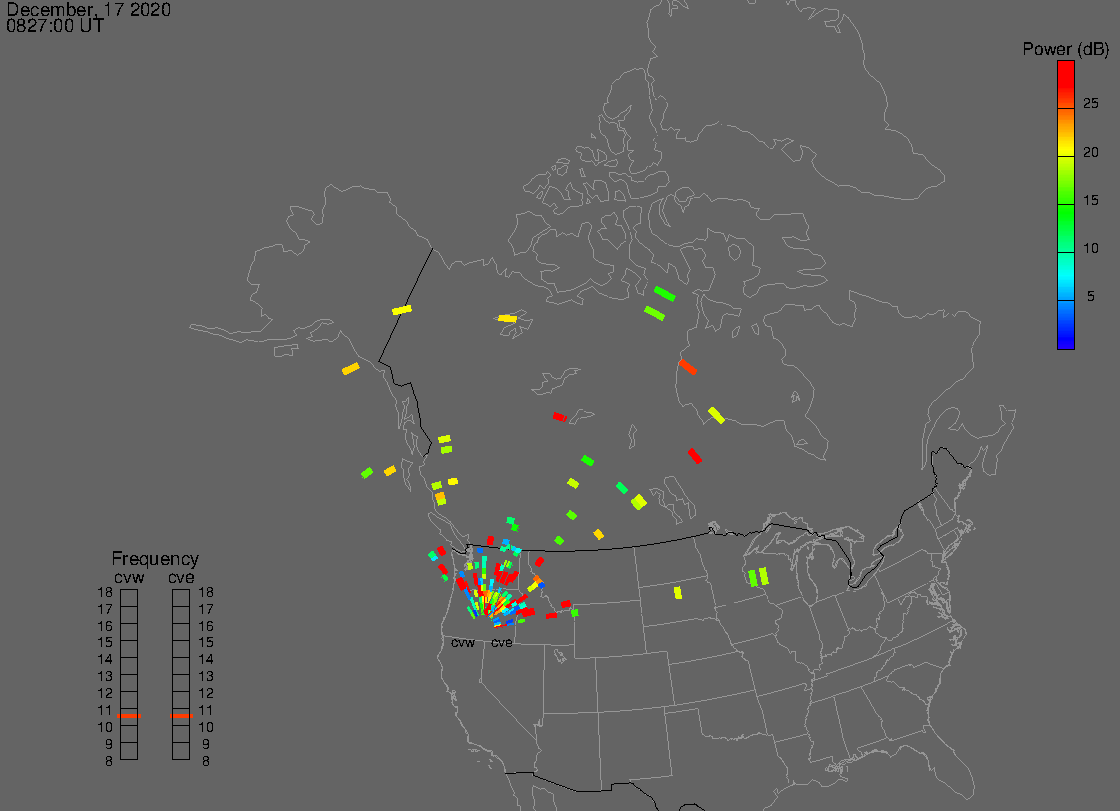
Task: Click the 5 tick label on power scale
Action: [x=1091, y=296]
